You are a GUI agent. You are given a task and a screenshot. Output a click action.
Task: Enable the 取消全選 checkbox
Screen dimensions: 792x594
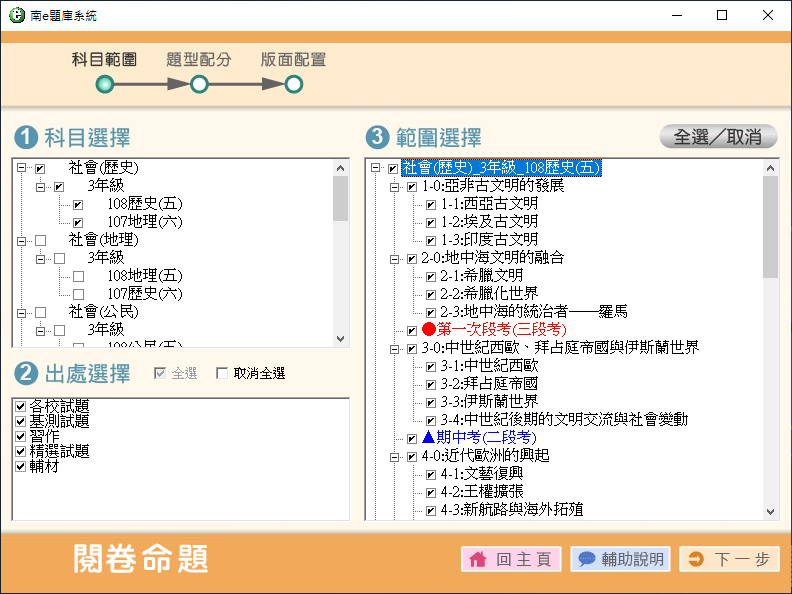[x=222, y=374]
